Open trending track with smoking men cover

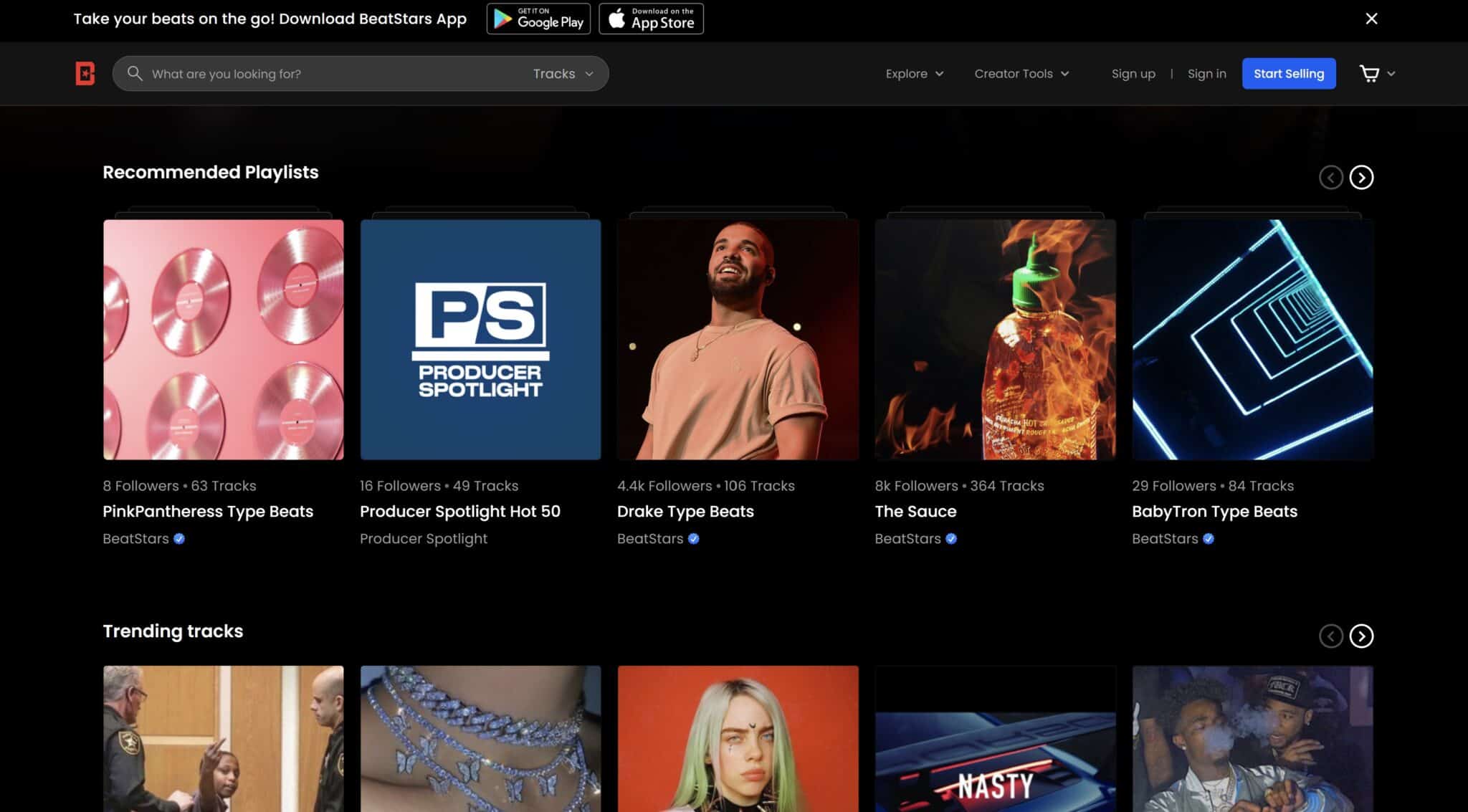[1253, 739]
